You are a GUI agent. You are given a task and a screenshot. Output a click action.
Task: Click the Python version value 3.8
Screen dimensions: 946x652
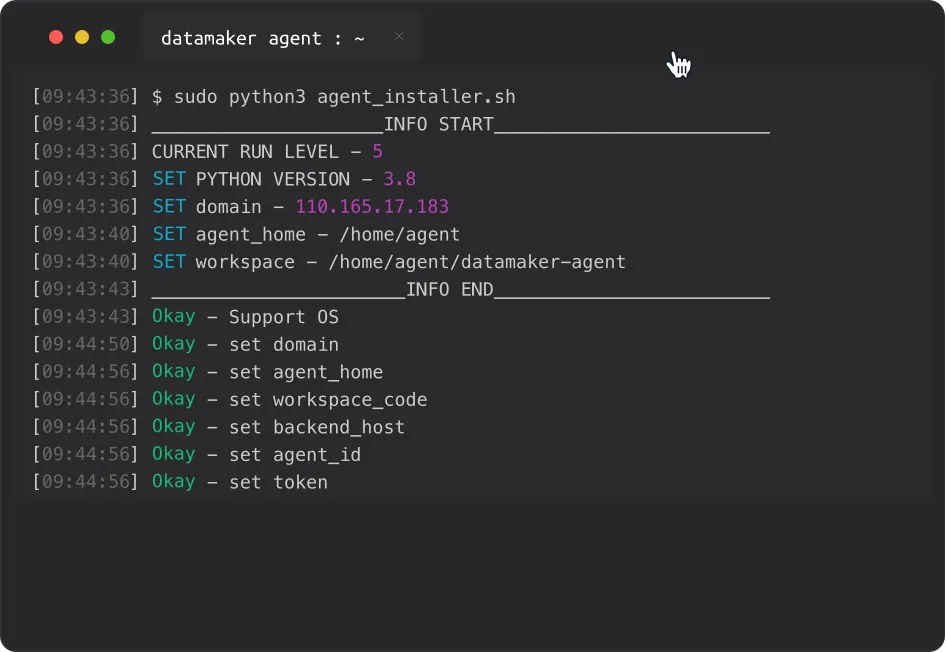click(399, 180)
